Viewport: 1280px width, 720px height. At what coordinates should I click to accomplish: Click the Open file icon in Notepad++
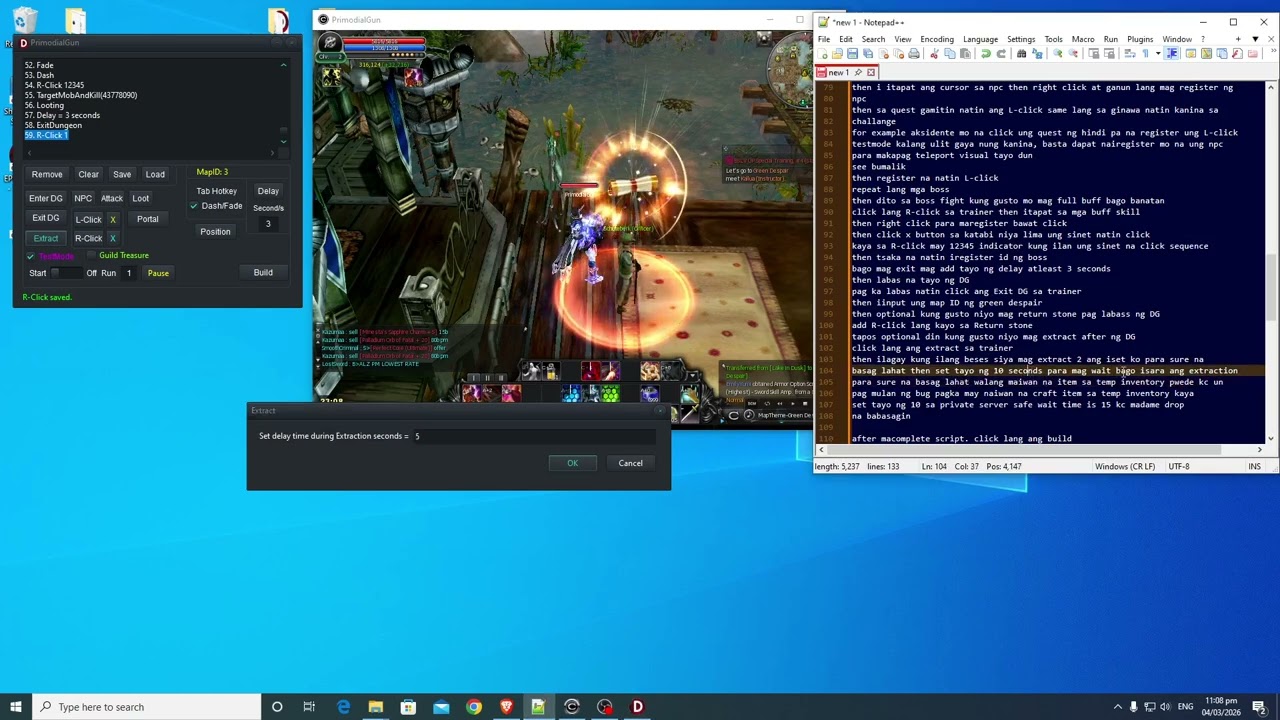tap(838, 53)
